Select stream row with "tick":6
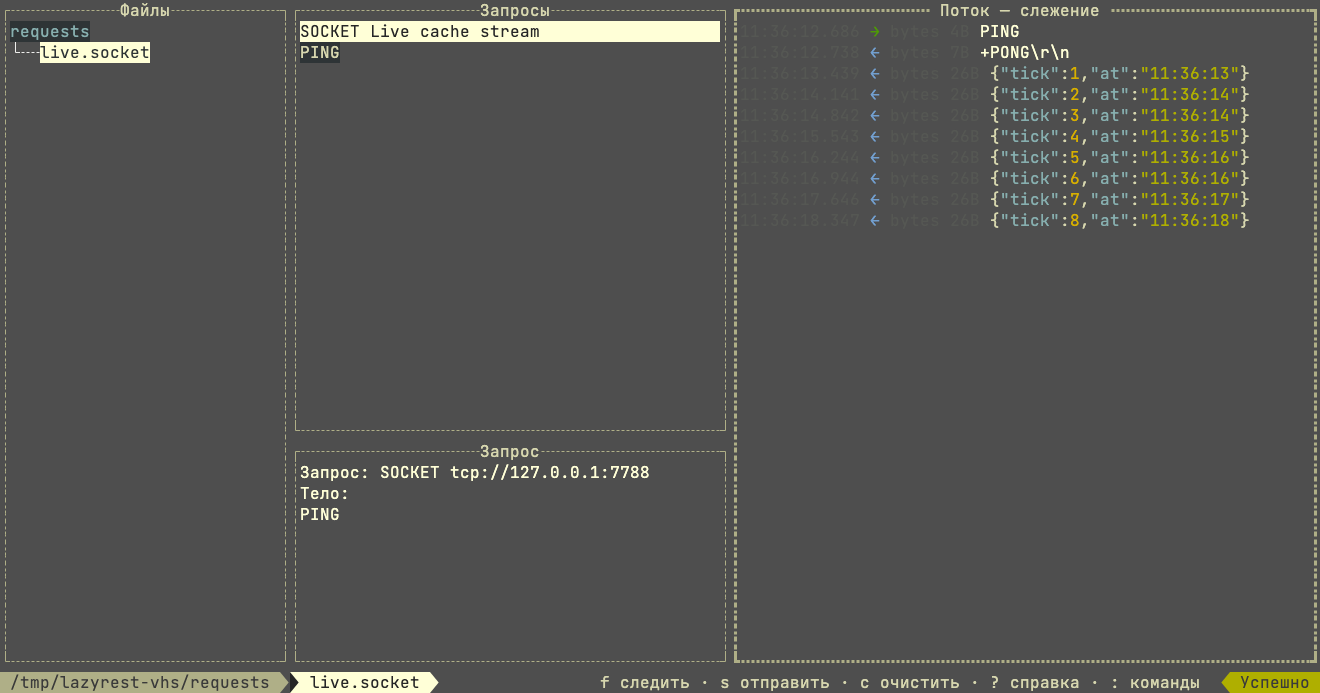This screenshot has height=693, width=1320. click(995, 179)
